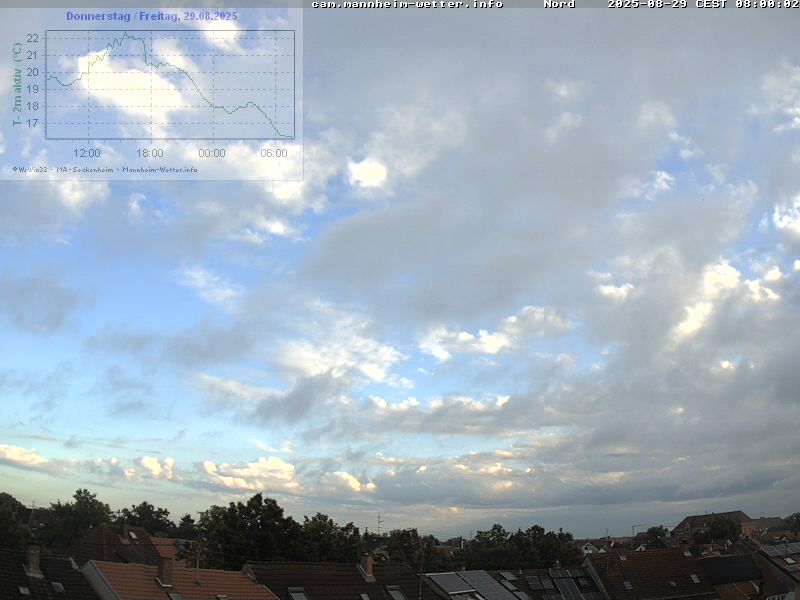Click the small bright cloud beside the chart
The image size is (800, 600).
[x=367, y=173]
